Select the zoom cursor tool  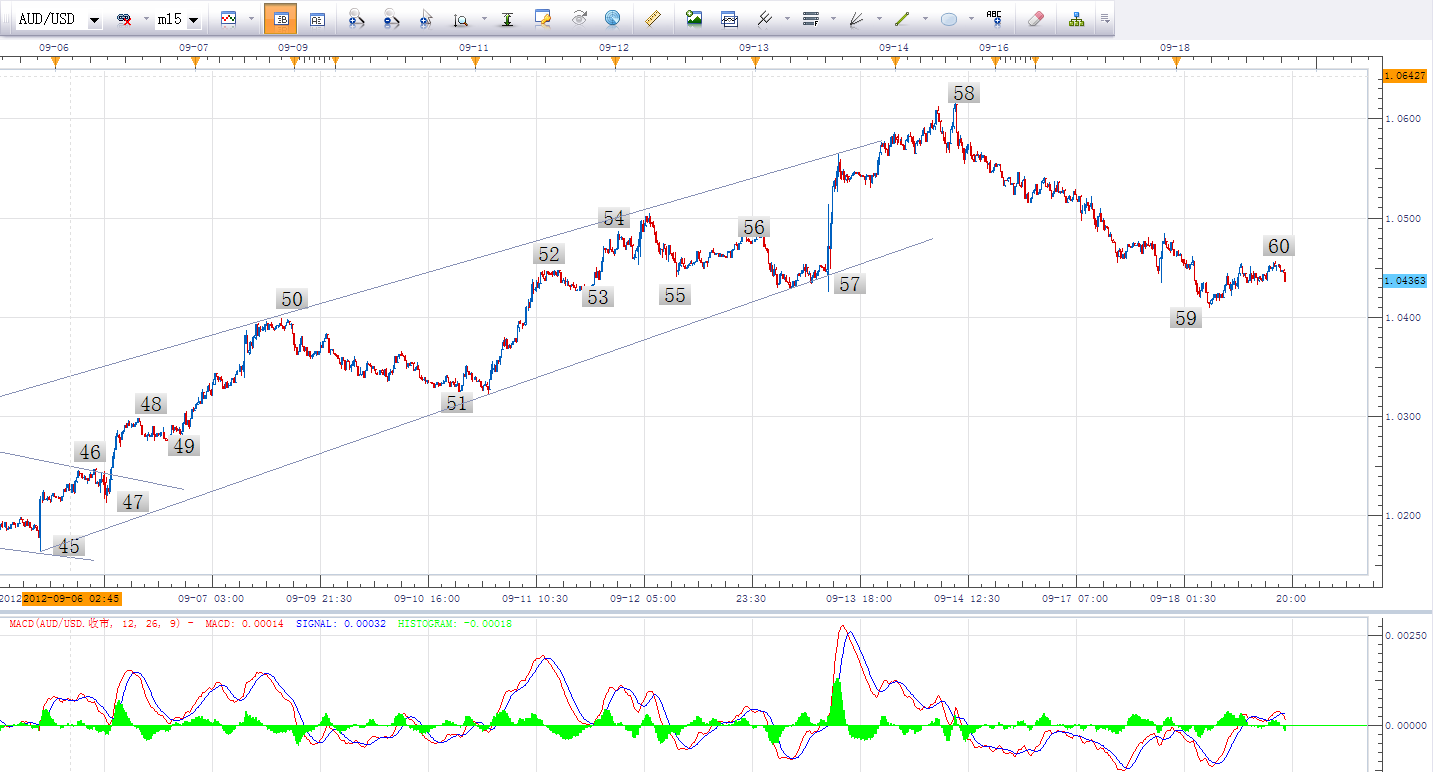426,19
